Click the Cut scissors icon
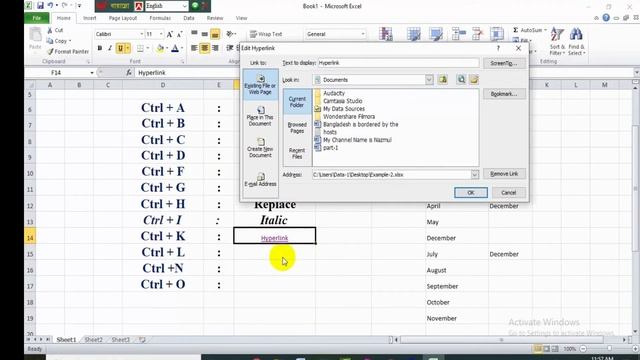Image resolution: width=640 pixels, height=360 pixels. click(x=50, y=30)
